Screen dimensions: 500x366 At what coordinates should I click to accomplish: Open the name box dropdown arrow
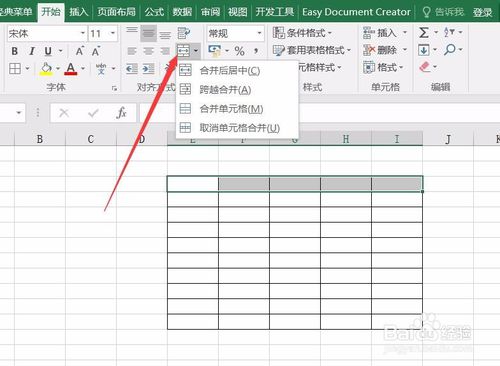19,113
